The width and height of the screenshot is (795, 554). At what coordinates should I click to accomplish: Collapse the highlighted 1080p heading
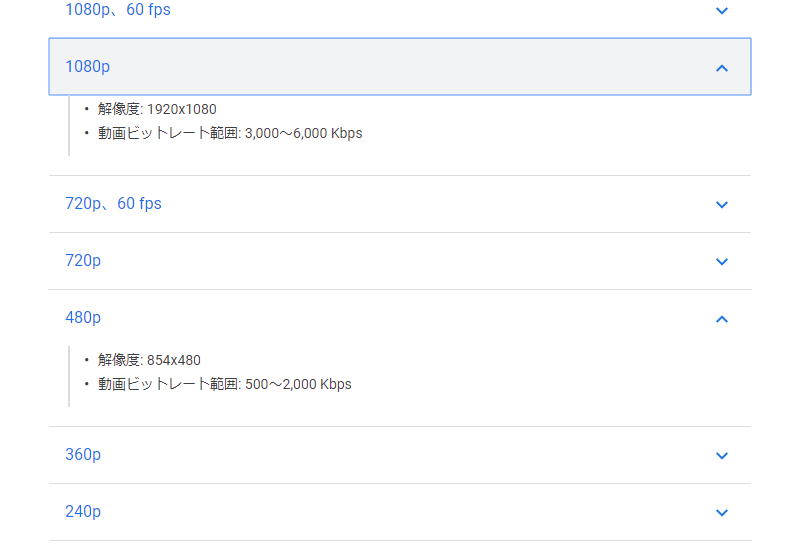pyautogui.click(x=88, y=66)
